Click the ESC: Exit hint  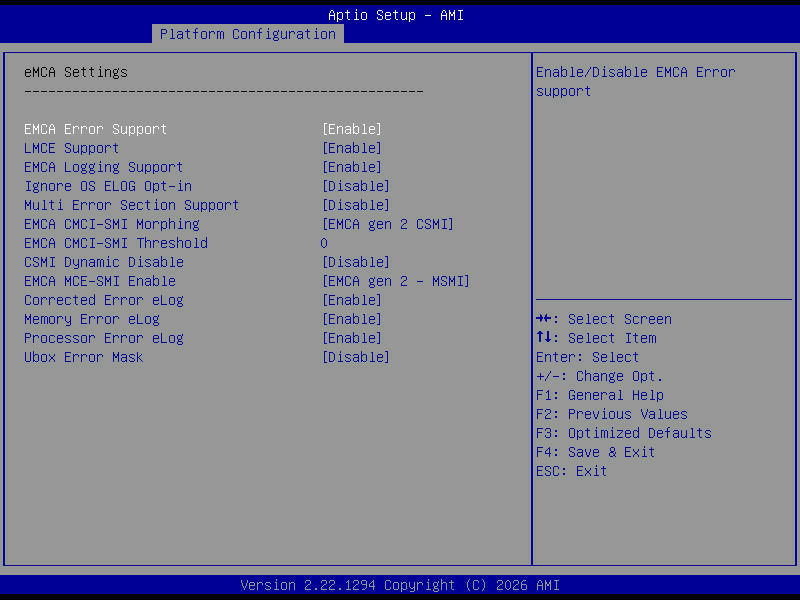click(571, 471)
